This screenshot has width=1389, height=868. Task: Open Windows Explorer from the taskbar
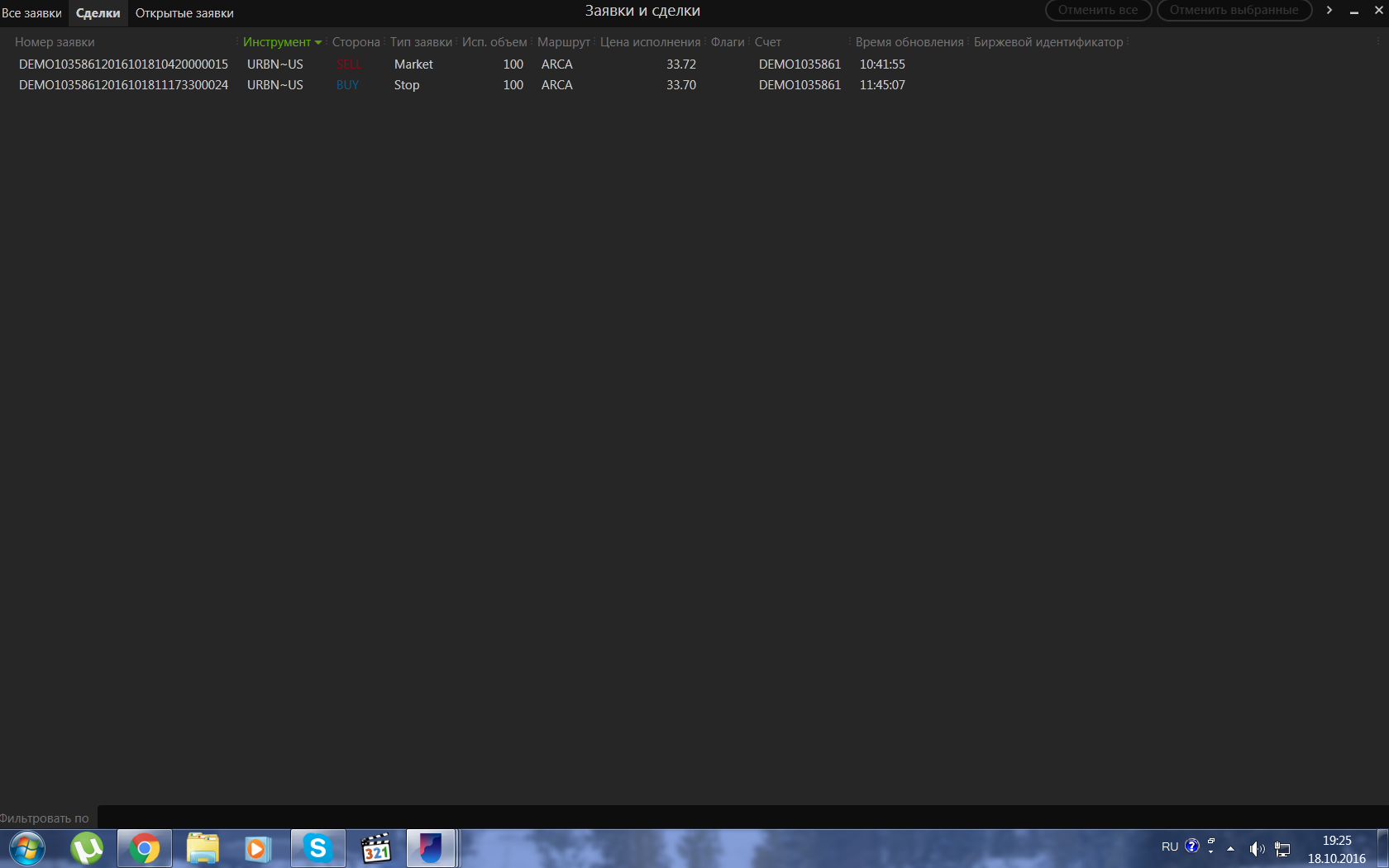(x=203, y=849)
